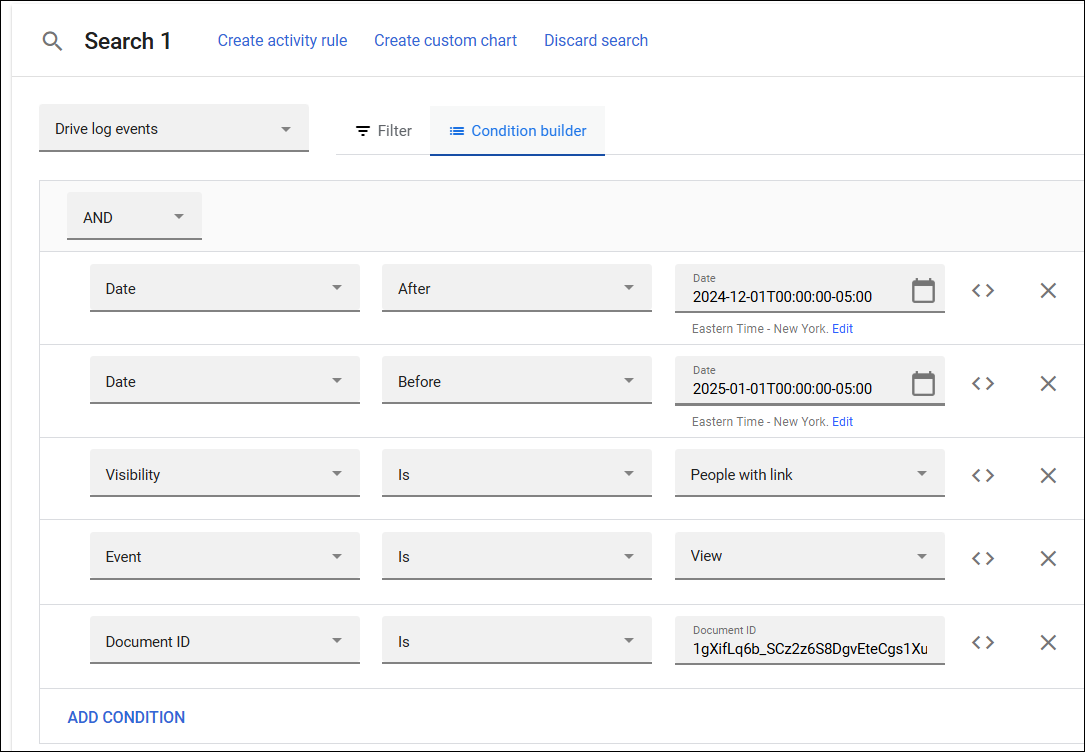Open calendar picker for the After date

pyautogui.click(x=923, y=291)
